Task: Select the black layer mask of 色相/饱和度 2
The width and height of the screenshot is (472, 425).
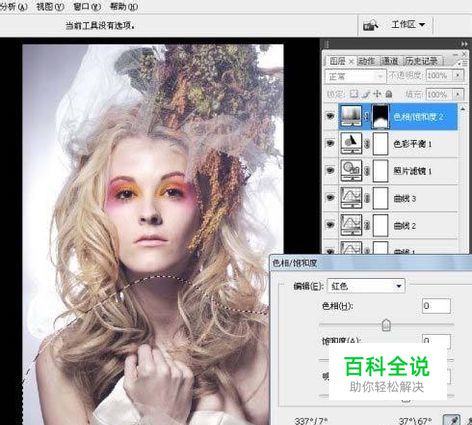Action: pyautogui.click(x=381, y=116)
